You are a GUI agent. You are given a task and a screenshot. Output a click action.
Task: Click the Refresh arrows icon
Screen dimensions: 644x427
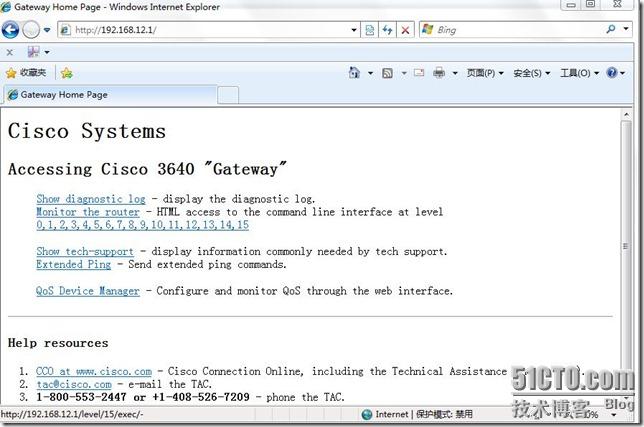point(387,30)
